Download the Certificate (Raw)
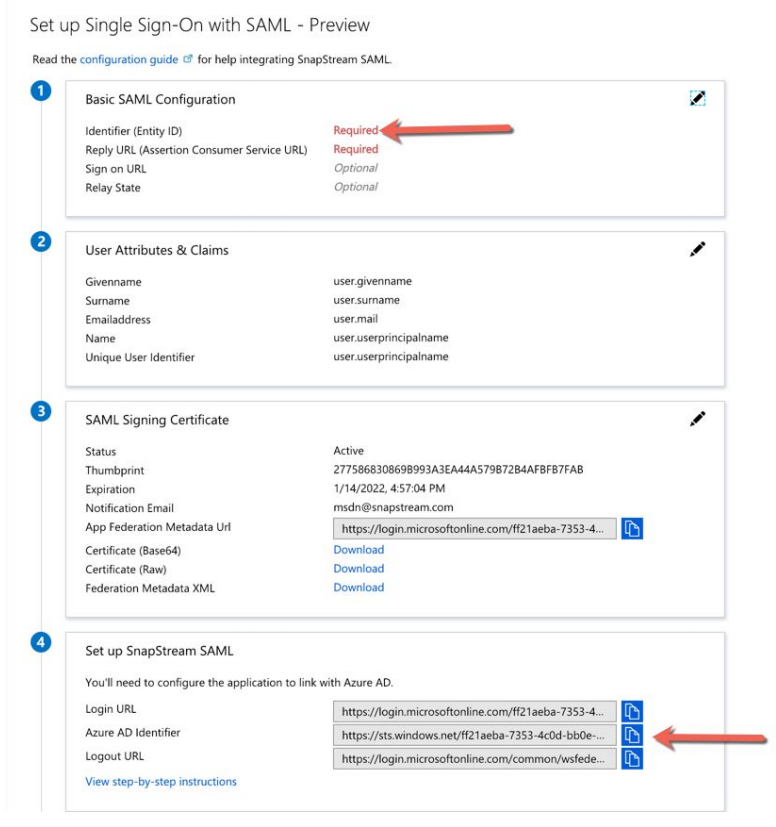The image size is (776, 827). click(359, 569)
